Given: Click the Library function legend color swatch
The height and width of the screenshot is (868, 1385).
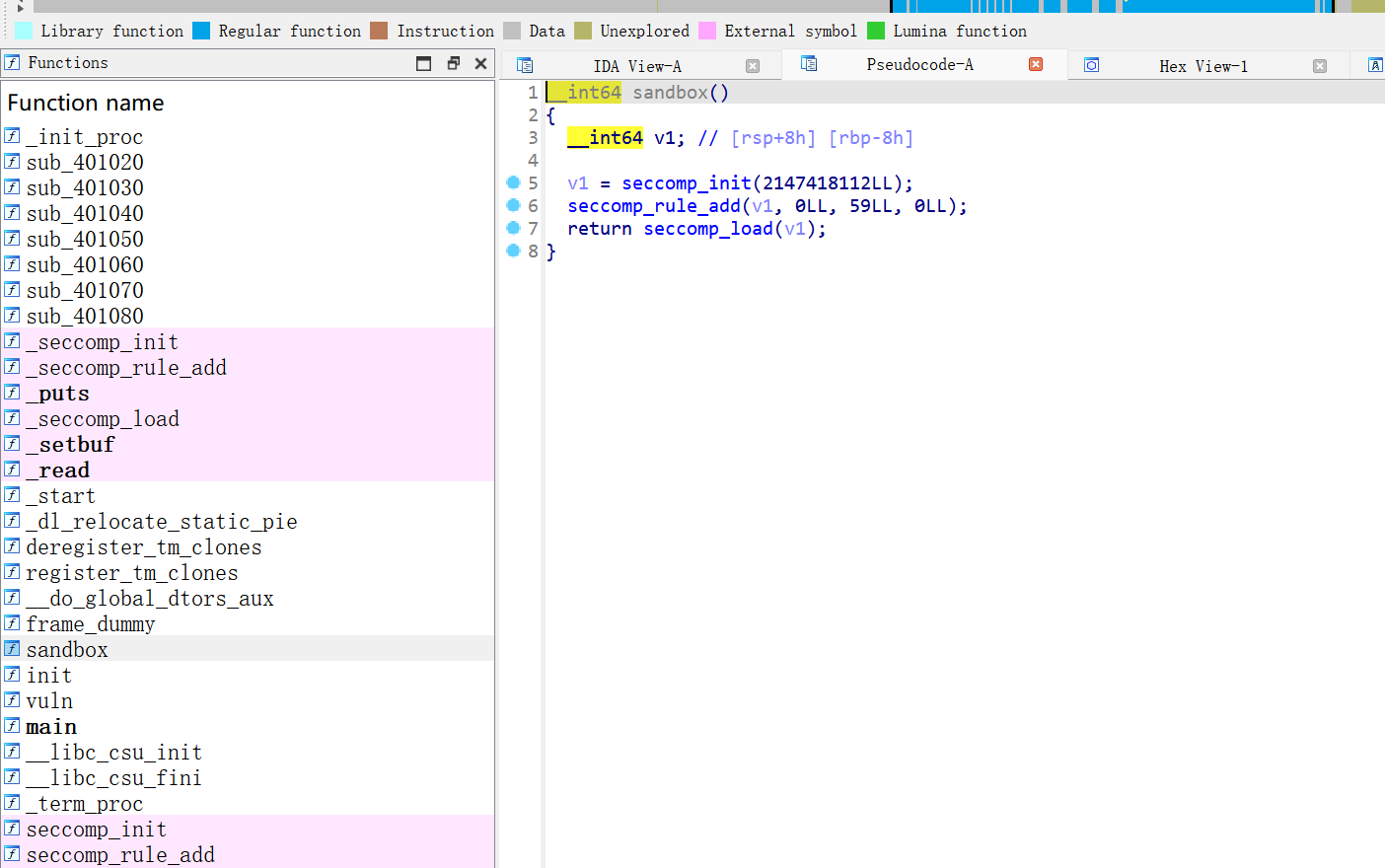Looking at the screenshot, I should click(24, 31).
